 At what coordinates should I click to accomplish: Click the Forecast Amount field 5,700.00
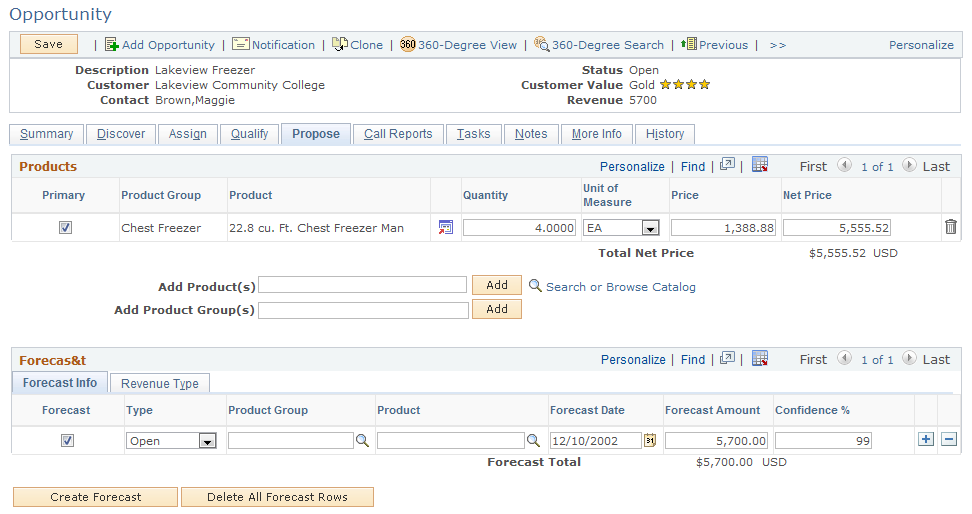(x=716, y=441)
